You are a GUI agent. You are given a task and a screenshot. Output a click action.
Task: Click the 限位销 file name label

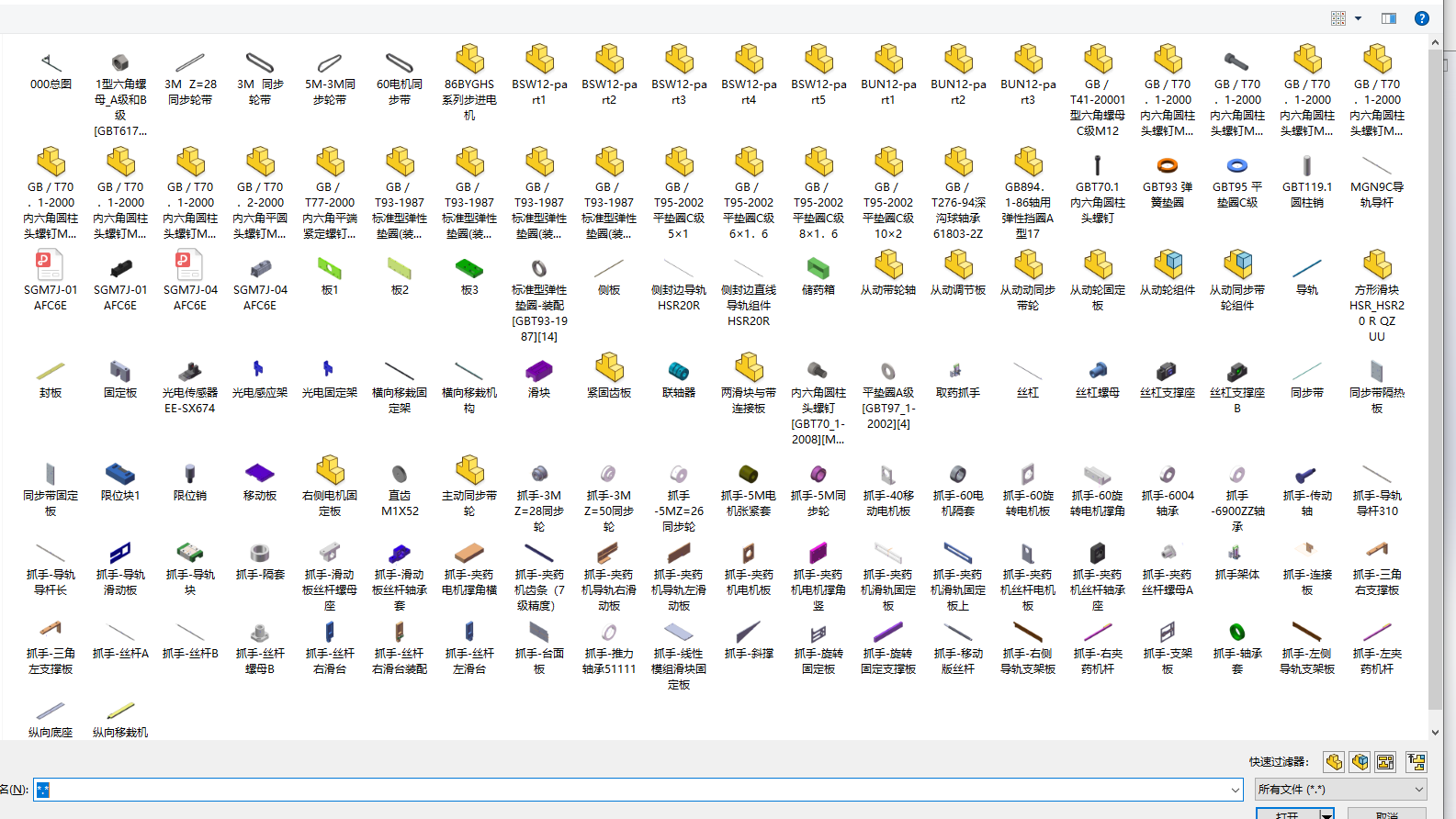point(190,496)
